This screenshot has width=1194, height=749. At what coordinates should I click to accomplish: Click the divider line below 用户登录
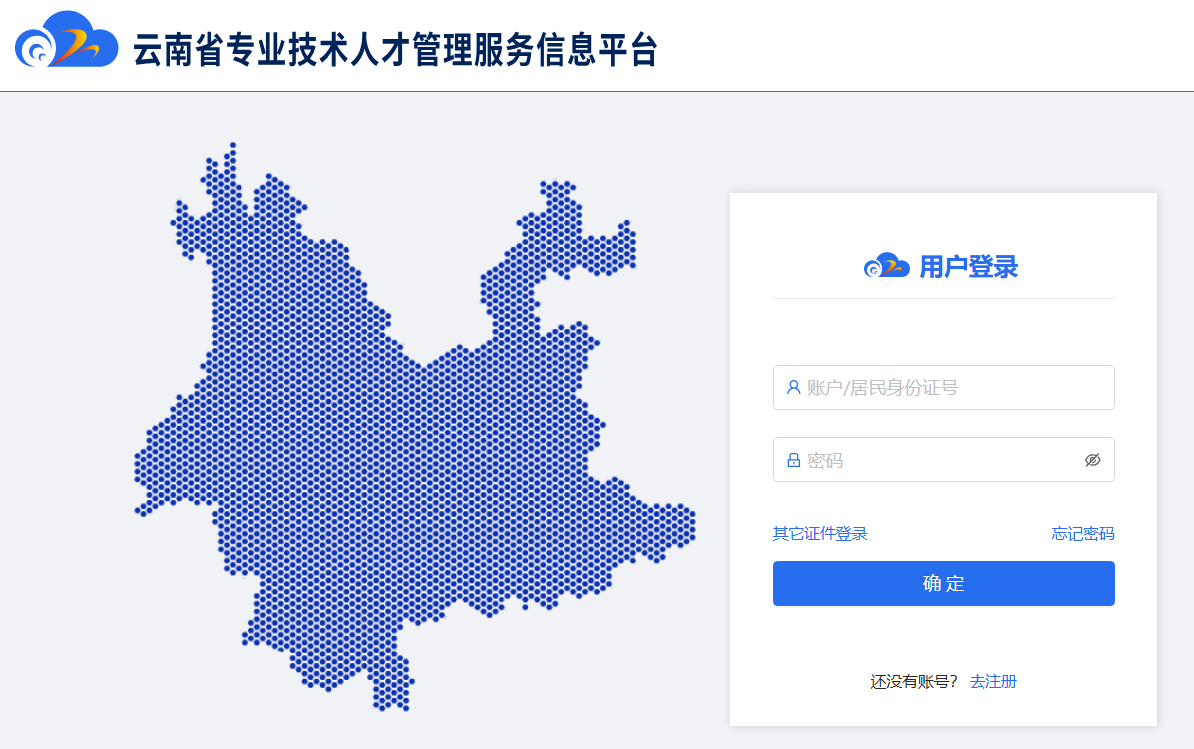click(x=943, y=298)
